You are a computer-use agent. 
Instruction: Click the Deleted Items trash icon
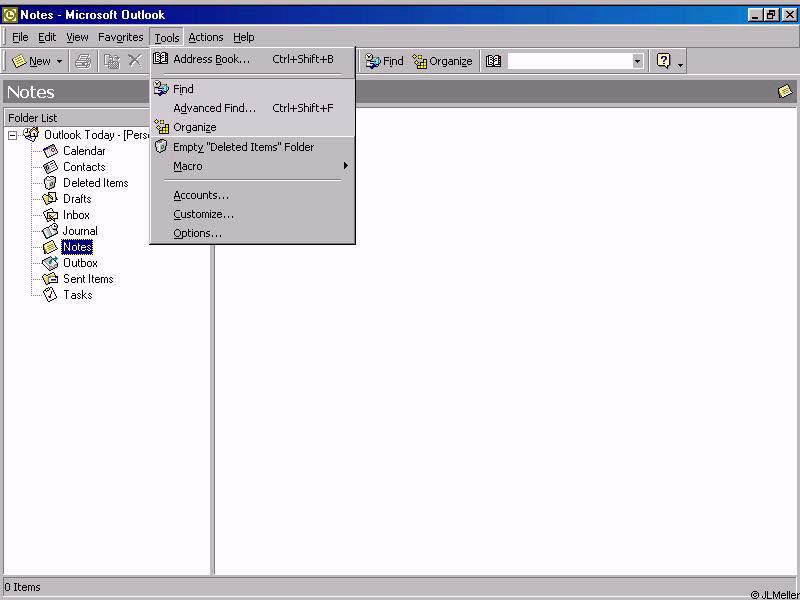click(50, 183)
